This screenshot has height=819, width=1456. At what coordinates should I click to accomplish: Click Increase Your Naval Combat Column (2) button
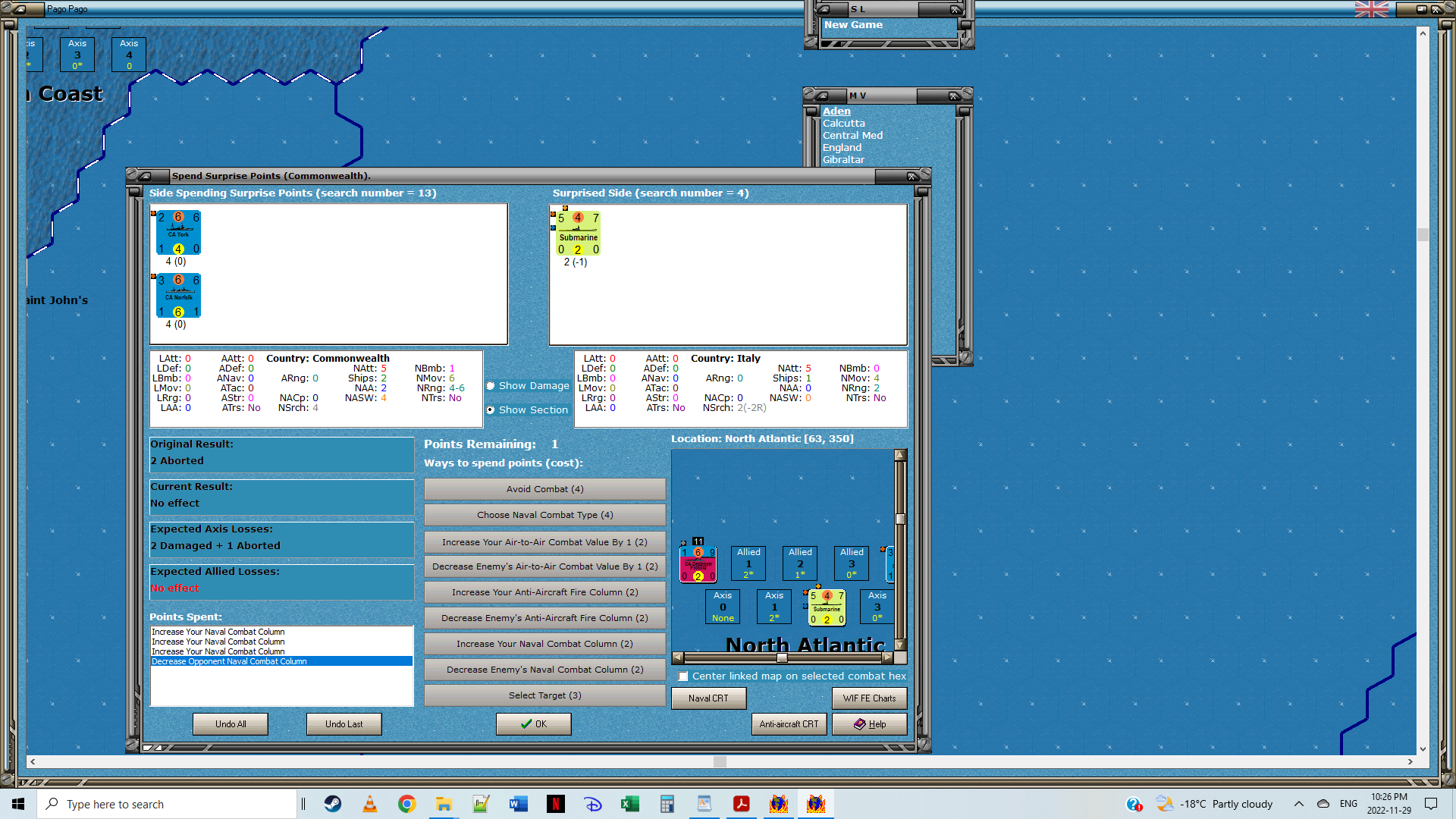pos(544,644)
